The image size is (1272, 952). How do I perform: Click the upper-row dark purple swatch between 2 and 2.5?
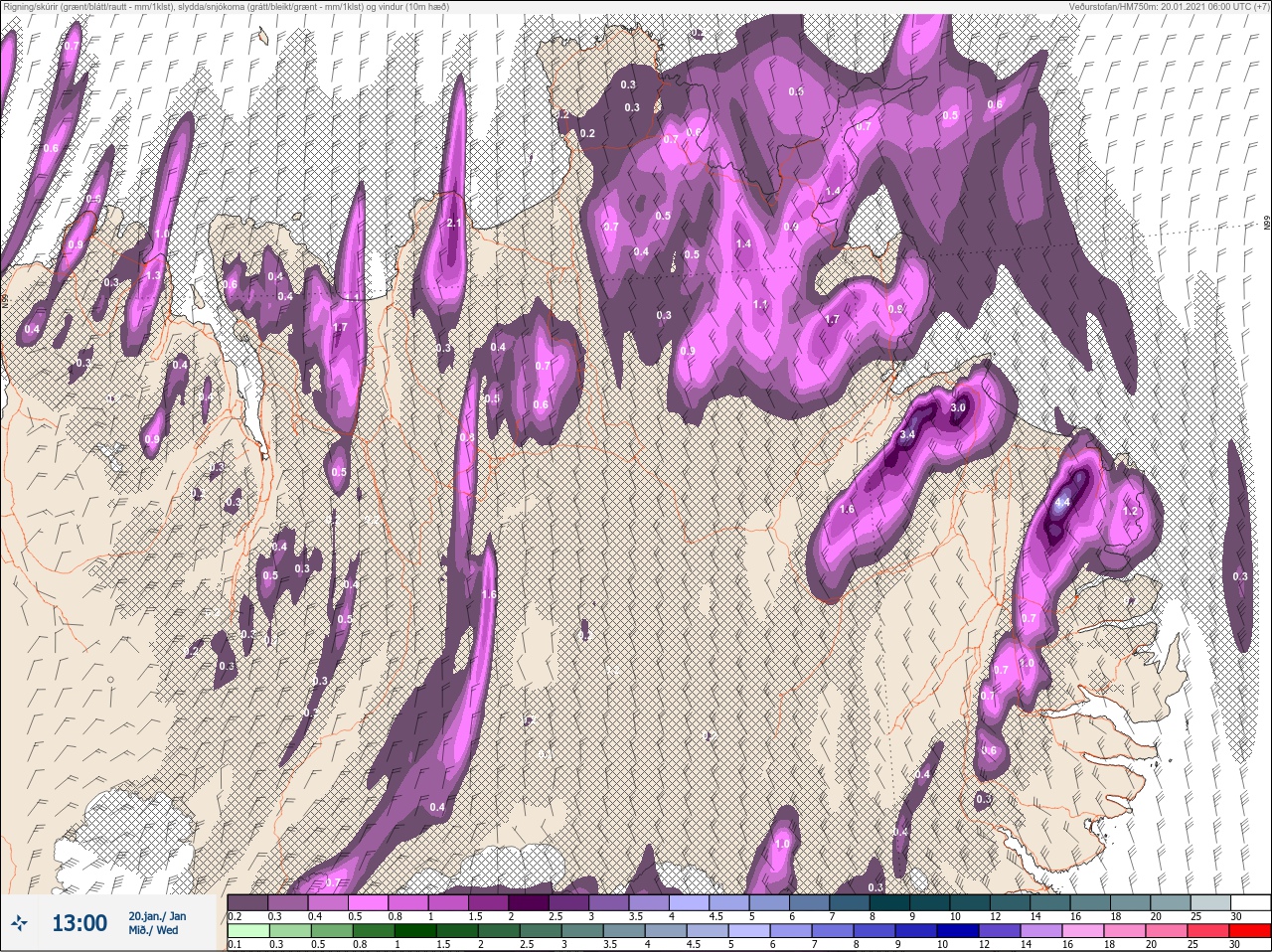tap(529, 902)
